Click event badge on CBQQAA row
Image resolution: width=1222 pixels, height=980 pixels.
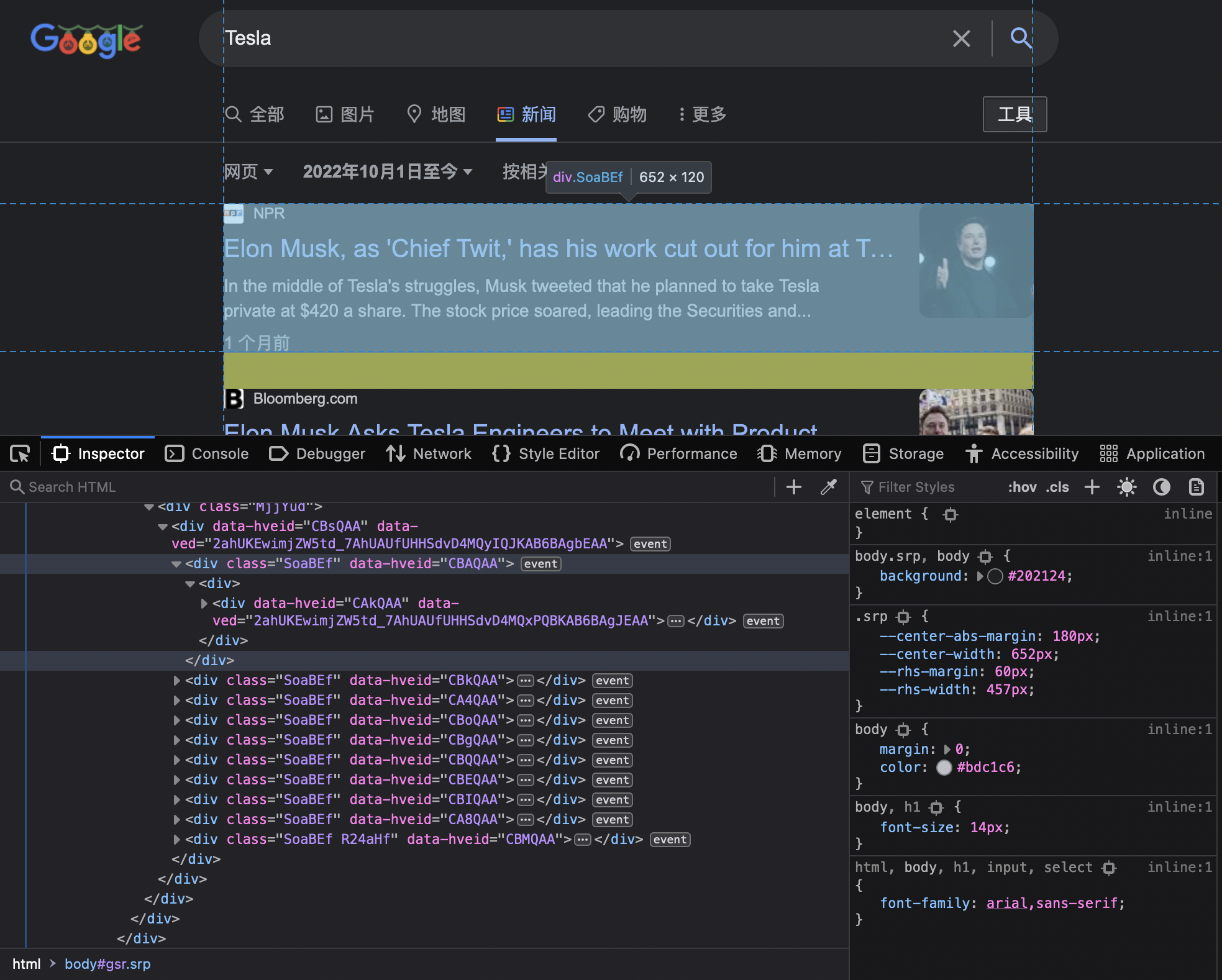[x=612, y=760]
